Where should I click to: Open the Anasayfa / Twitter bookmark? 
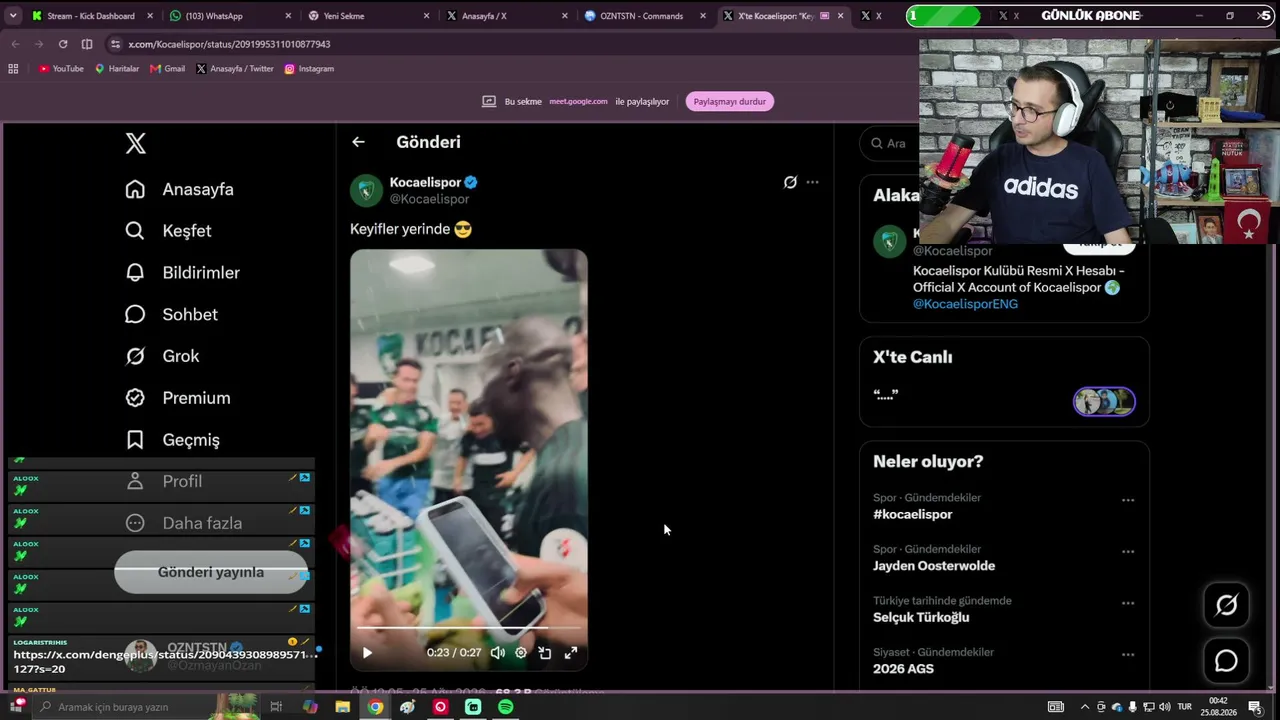235,69
